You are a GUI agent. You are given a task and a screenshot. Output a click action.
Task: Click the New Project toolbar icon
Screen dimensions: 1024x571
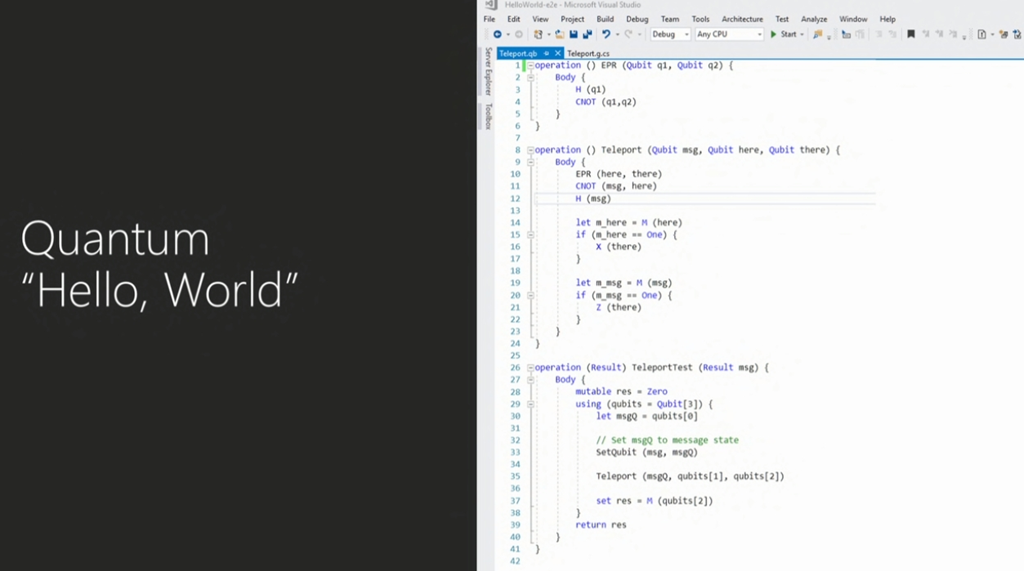pyautogui.click(x=538, y=35)
